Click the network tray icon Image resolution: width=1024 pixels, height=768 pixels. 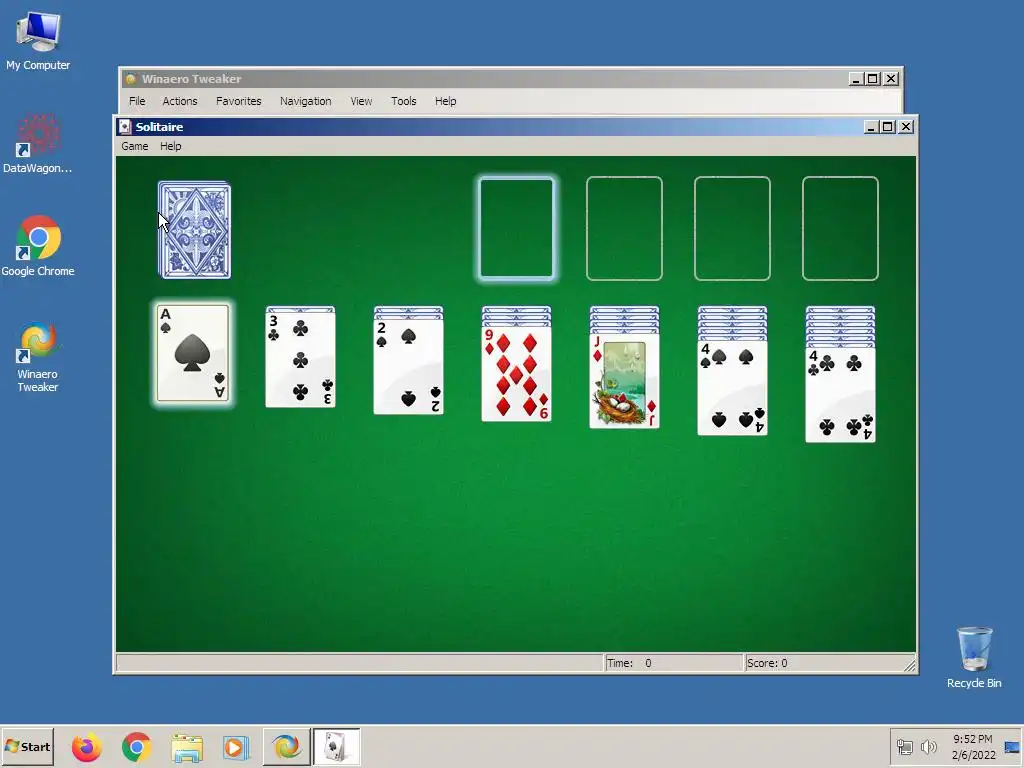tap(905, 746)
